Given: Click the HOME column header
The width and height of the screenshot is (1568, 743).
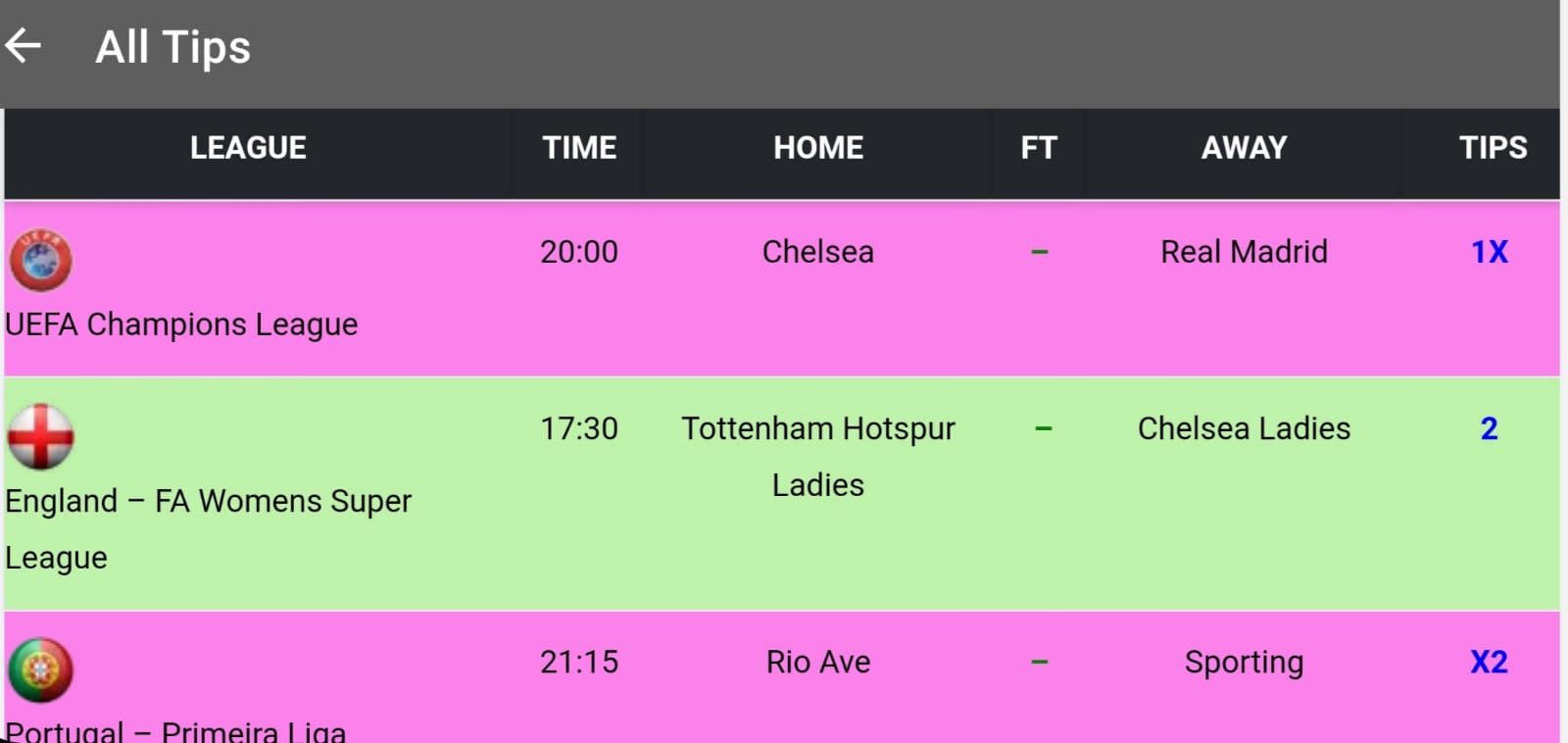Looking at the screenshot, I should point(818,148).
